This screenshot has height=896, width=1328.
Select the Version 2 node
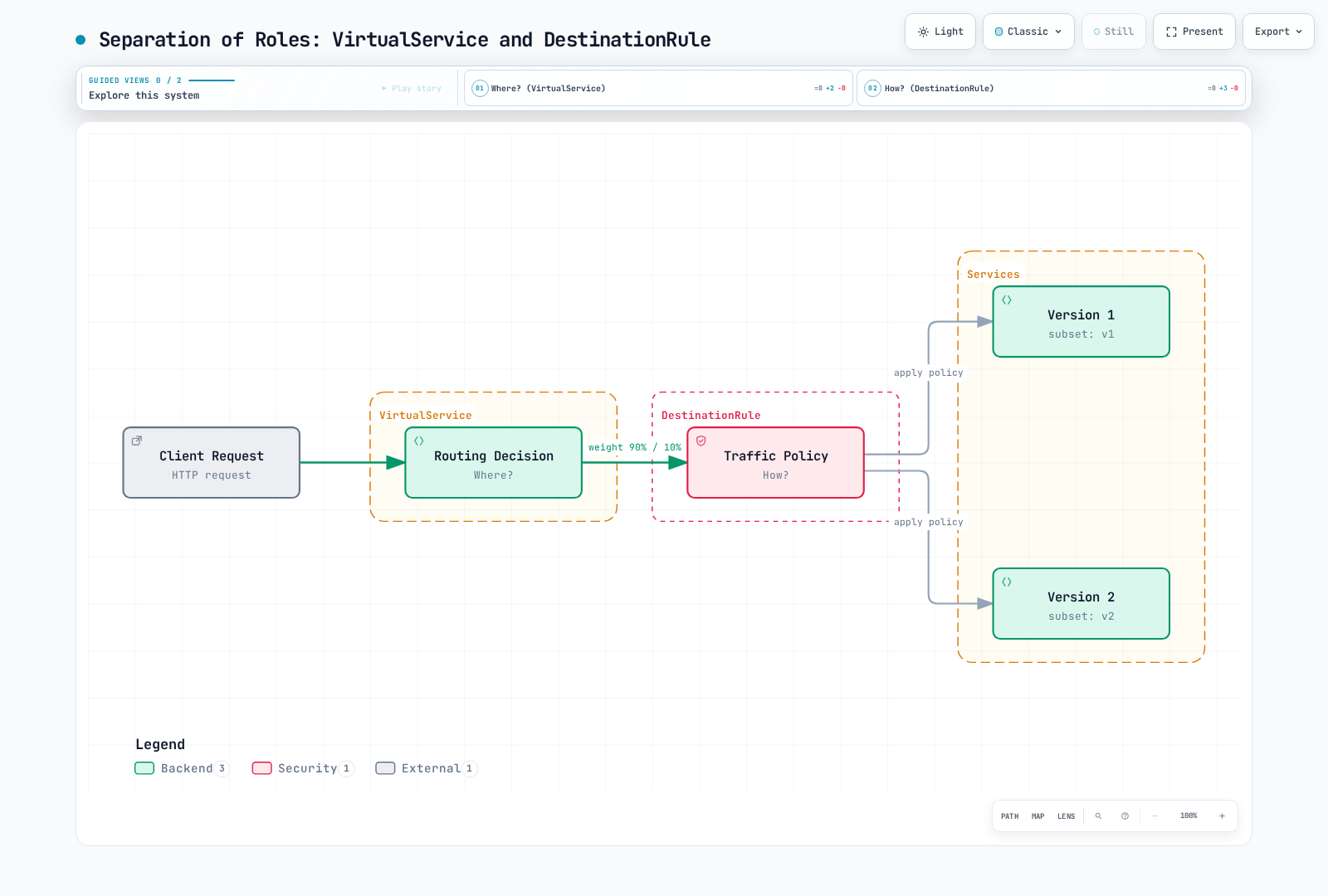pos(1081,604)
